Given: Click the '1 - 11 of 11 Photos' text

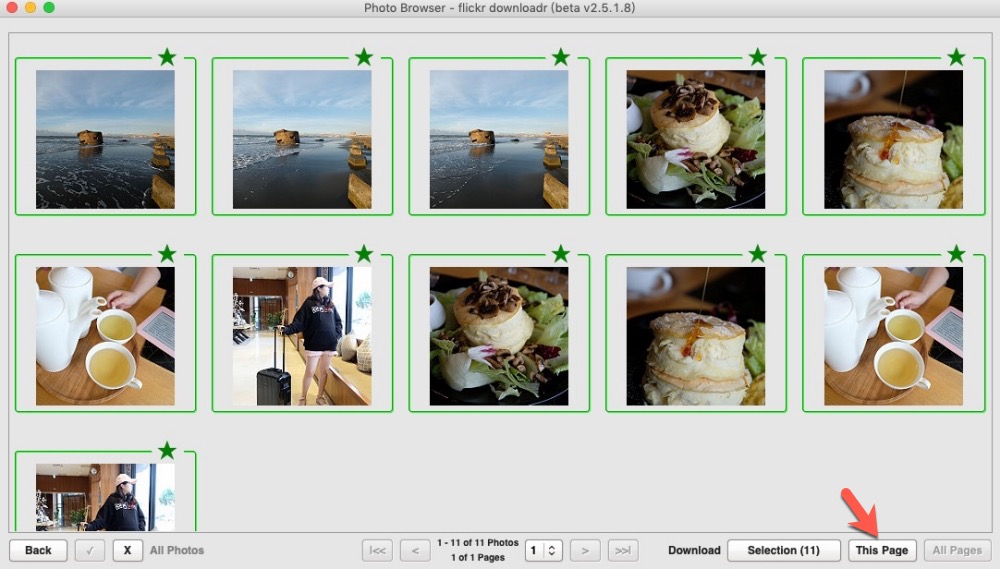Looking at the screenshot, I should [478, 543].
